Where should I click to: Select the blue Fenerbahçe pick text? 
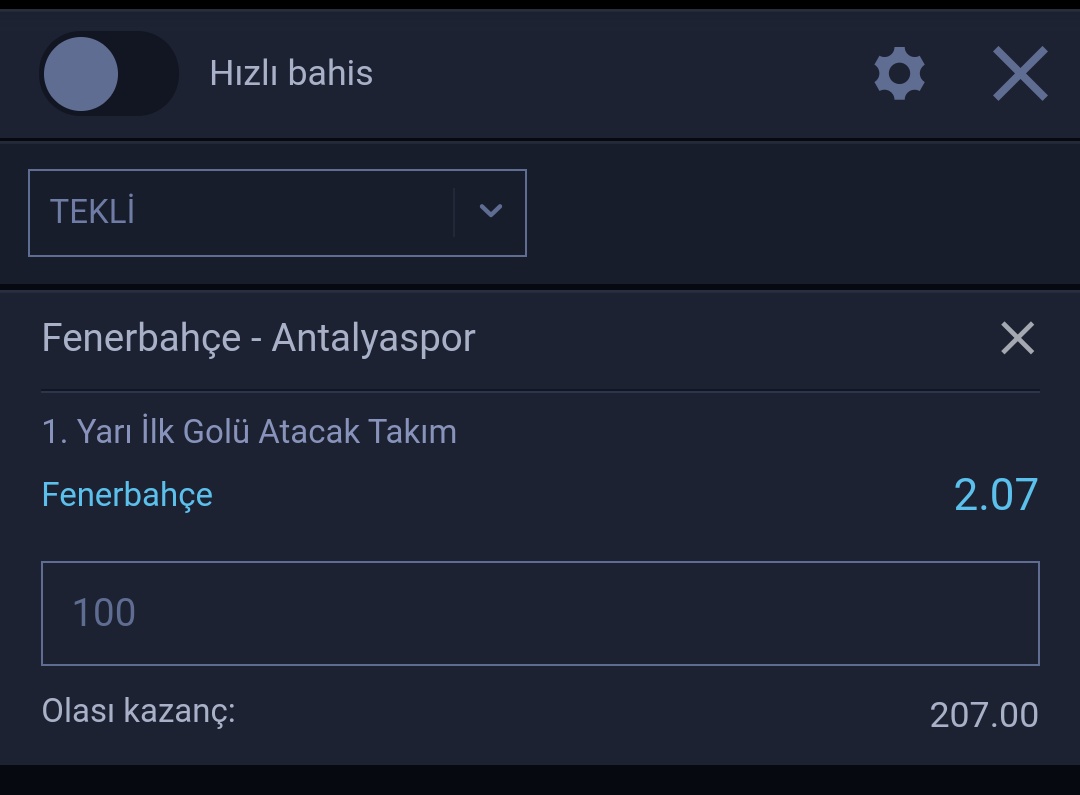click(127, 495)
